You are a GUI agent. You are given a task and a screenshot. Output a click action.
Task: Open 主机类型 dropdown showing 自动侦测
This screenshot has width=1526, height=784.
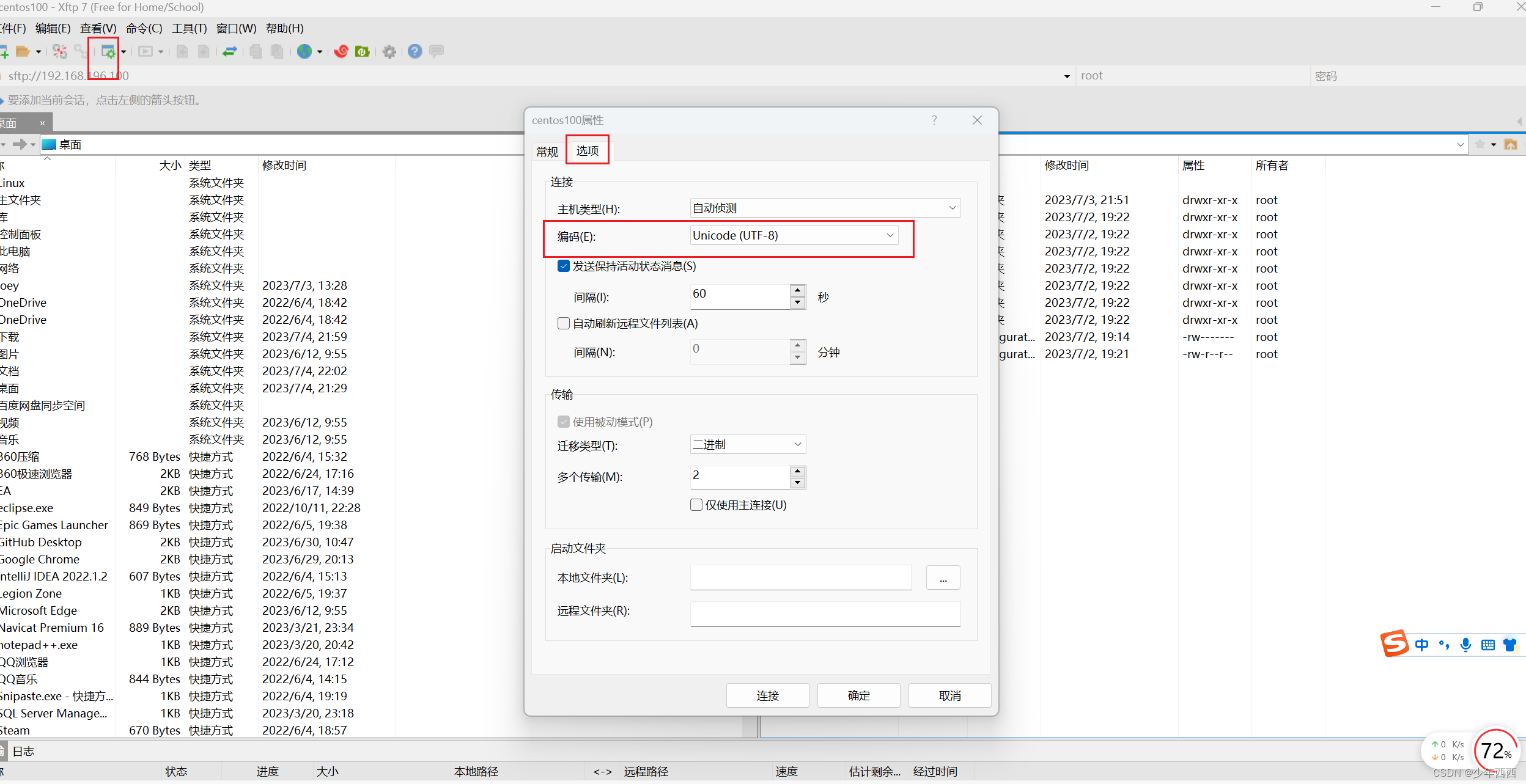(x=825, y=208)
